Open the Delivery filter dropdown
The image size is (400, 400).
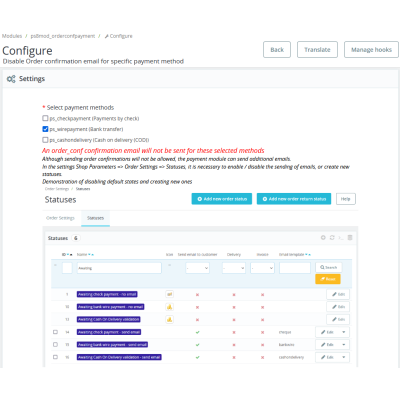234,268
